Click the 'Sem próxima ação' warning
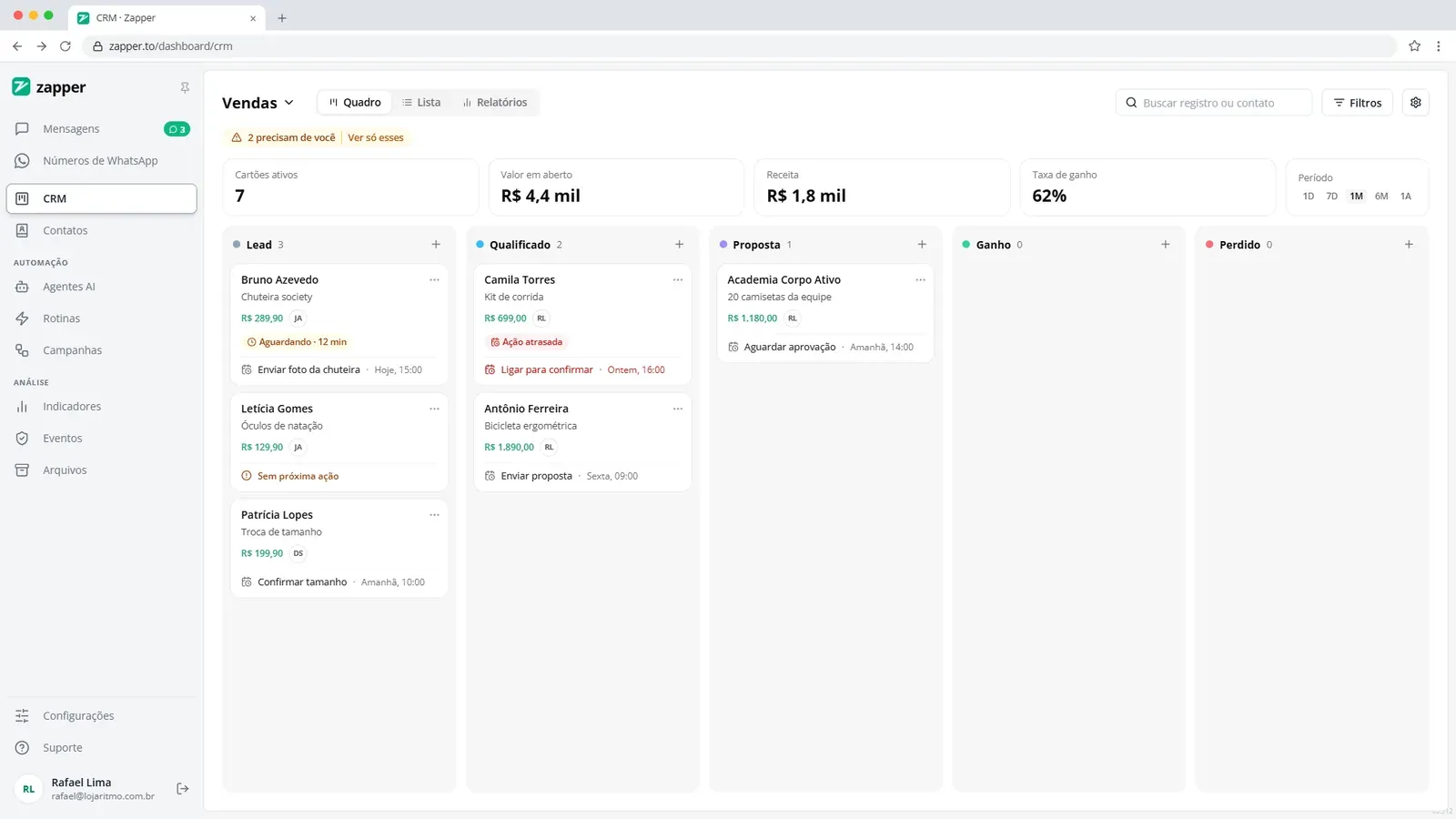1456x819 pixels. [290, 476]
